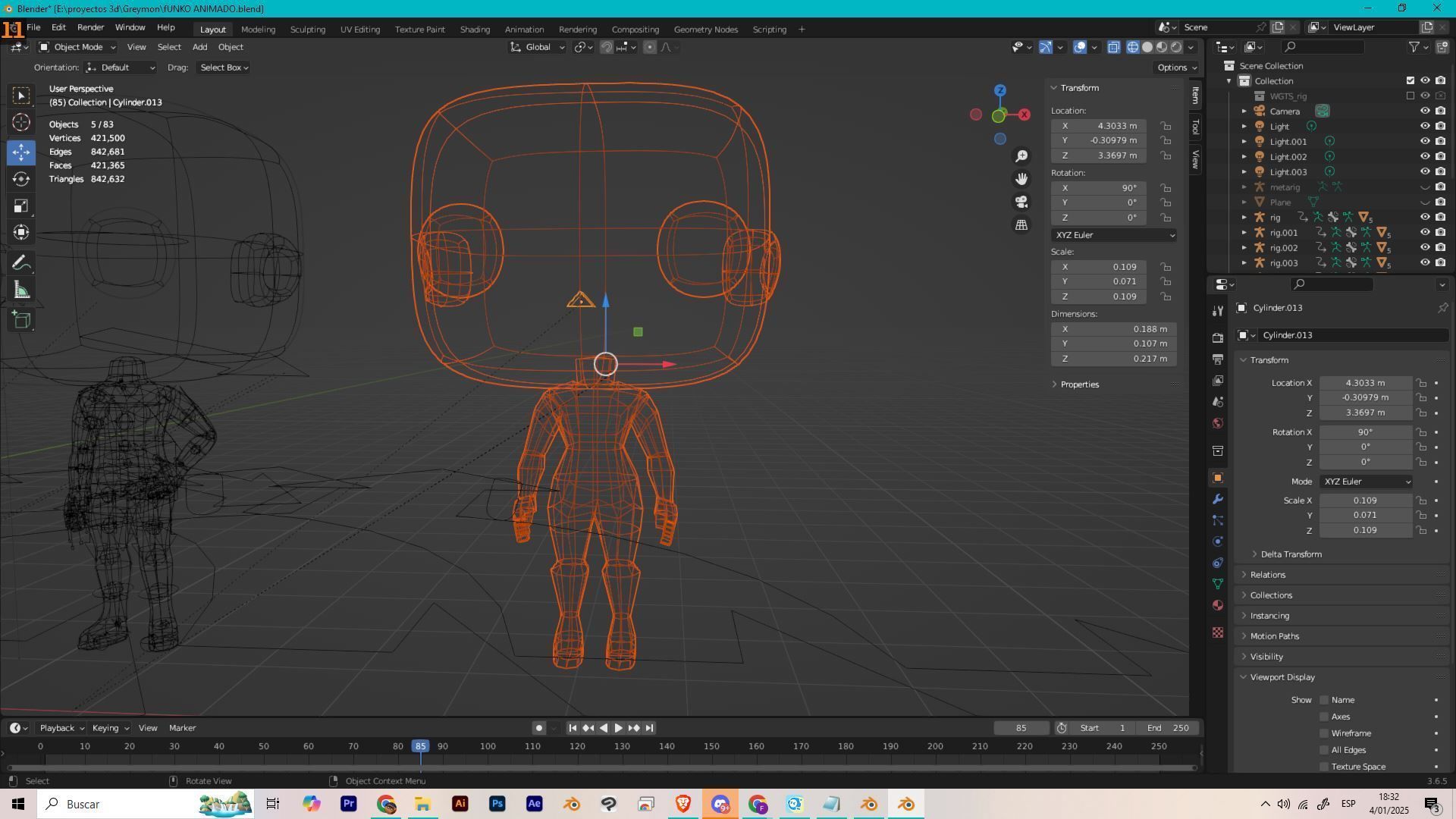Image resolution: width=1456 pixels, height=819 pixels.
Task: Collapse the Viewport Display panel
Action: (1282, 677)
